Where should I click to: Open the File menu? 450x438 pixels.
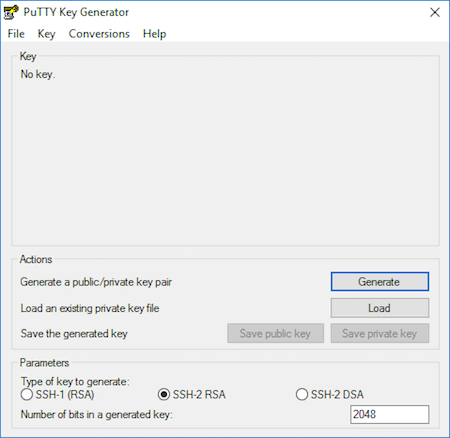16,34
